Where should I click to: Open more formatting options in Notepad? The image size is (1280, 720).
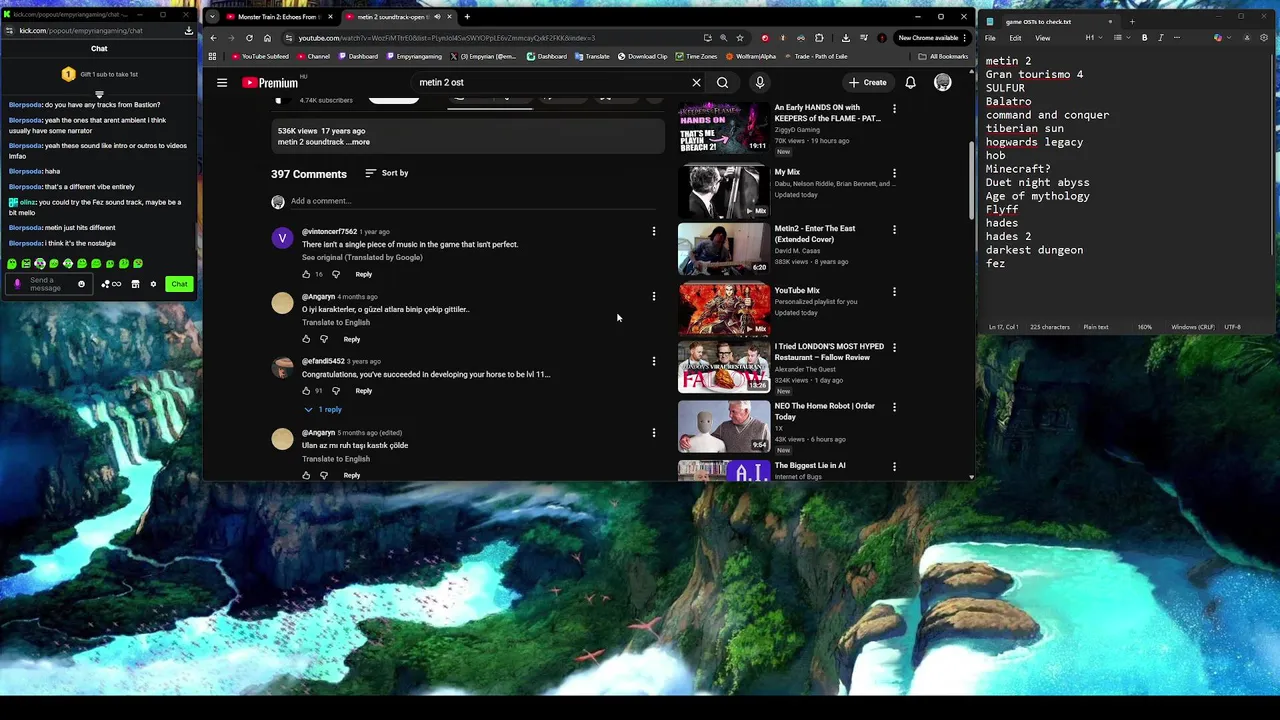coord(1177,38)
